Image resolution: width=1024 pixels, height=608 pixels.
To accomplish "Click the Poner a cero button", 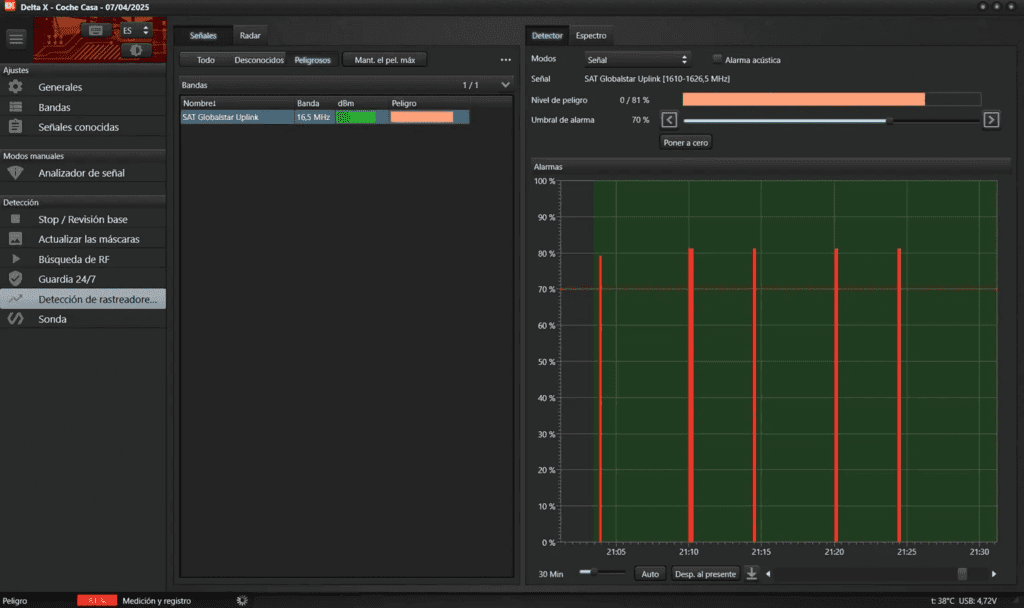I will (x=686, y=143).
